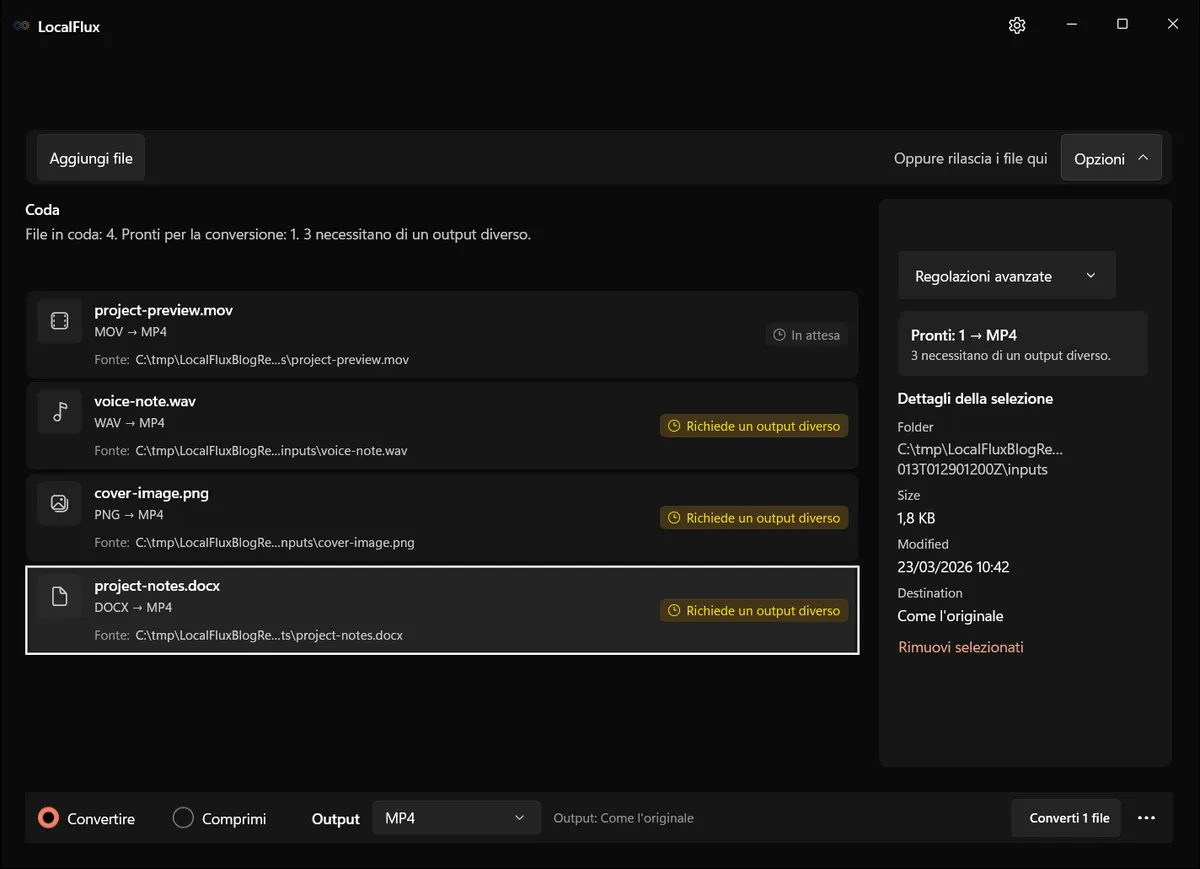The image size is (1200, 869).
Task: Open settings via the gear icon
Action: click(x=1017, y=25)
